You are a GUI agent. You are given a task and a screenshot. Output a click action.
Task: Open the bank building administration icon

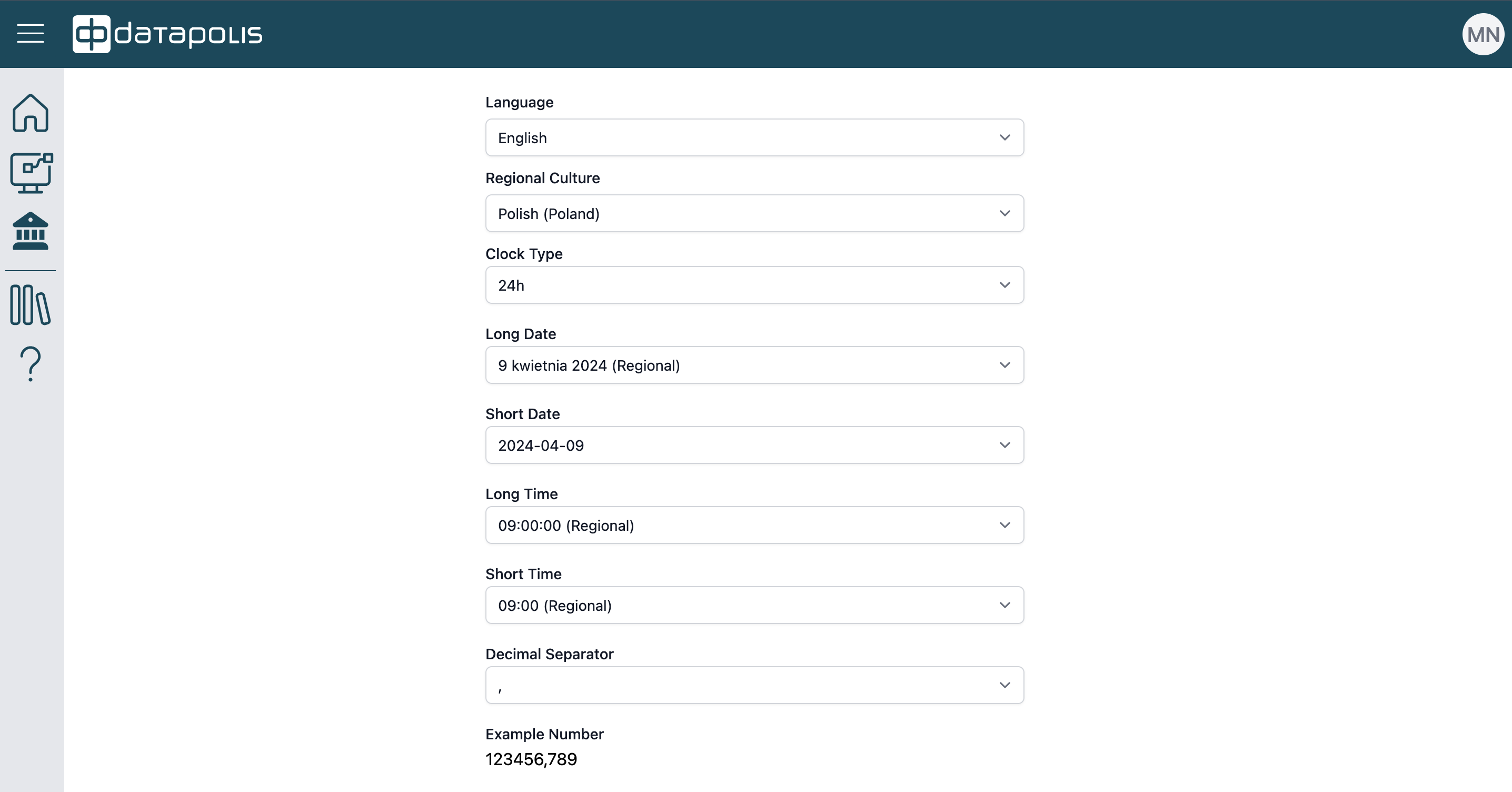pos(31,231)
